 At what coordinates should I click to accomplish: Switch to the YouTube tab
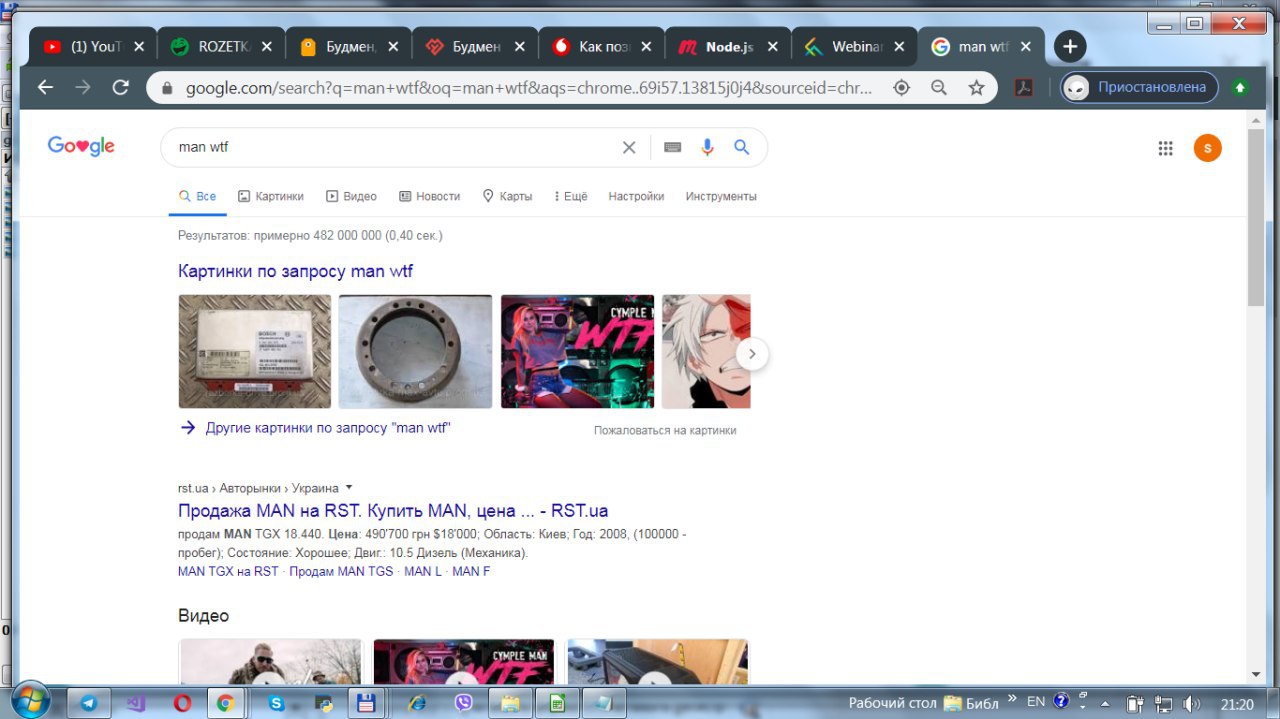[x=93, y=47]
